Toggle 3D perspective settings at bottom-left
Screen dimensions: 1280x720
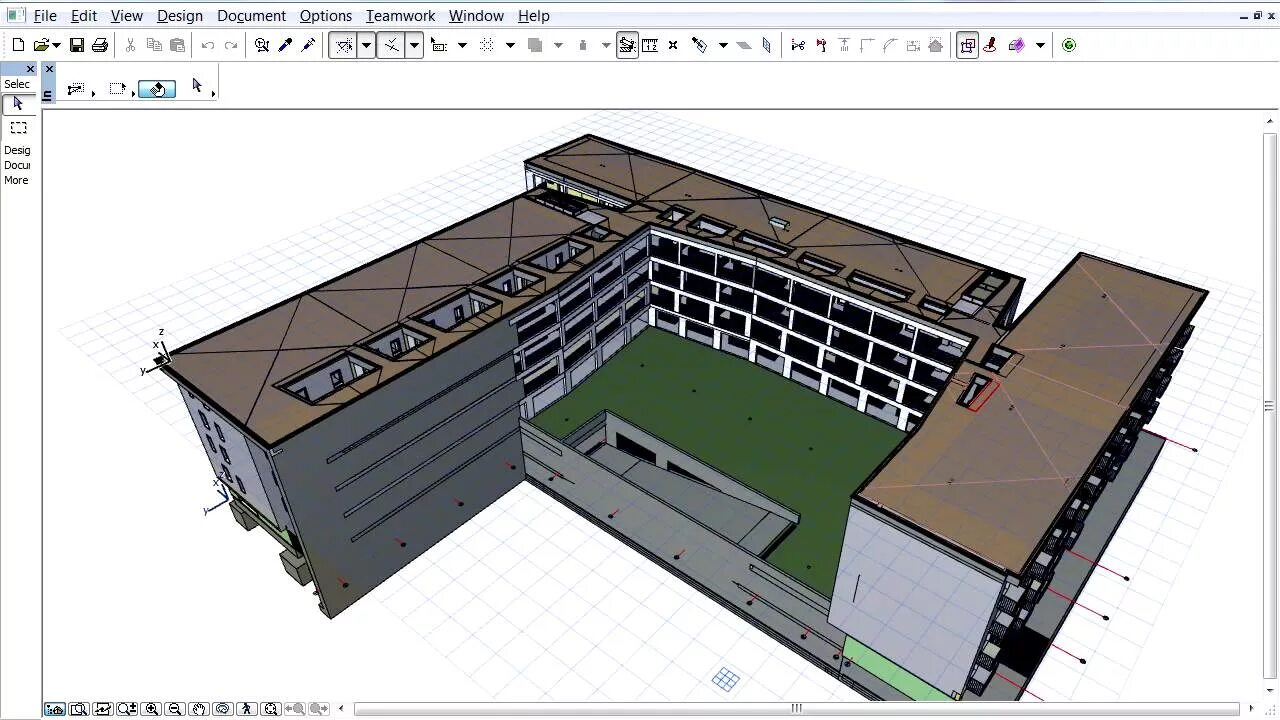(x=55, y=709)
